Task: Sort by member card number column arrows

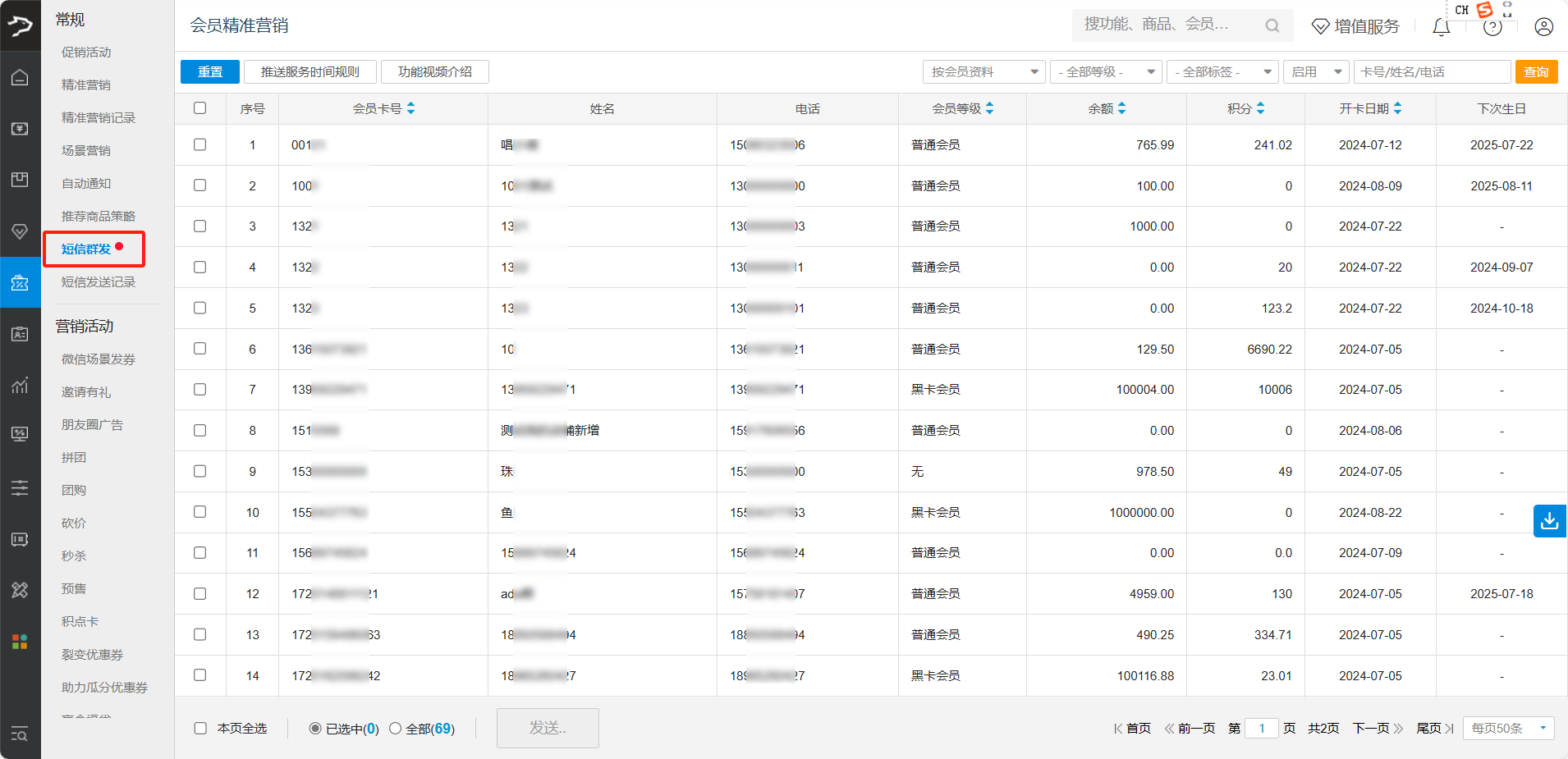Action: click(410, 108)
